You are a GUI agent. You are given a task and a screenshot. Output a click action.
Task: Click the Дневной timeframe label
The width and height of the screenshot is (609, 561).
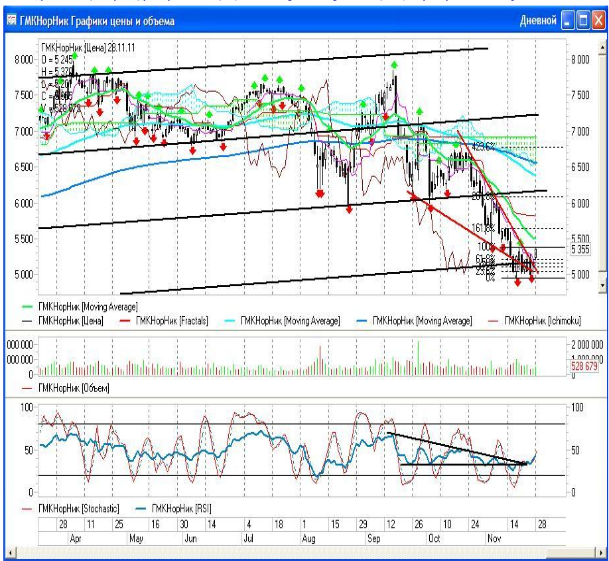538,20
